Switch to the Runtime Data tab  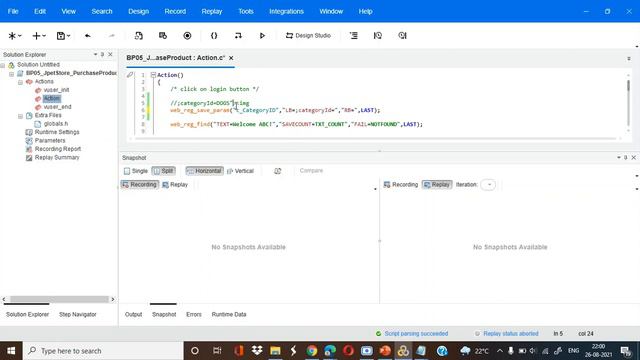pos(229,314)
